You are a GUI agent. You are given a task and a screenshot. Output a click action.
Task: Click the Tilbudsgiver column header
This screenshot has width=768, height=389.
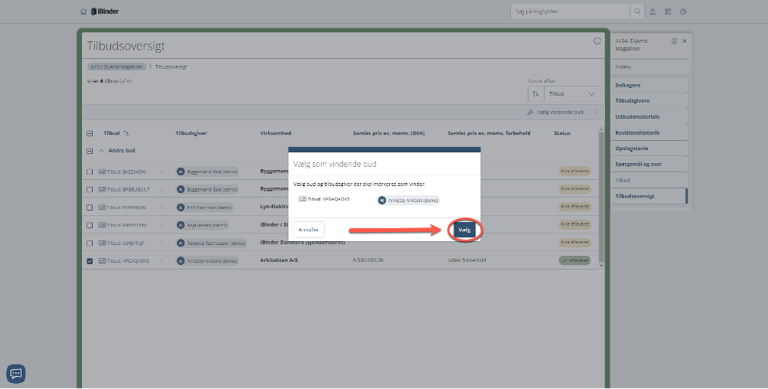click(191, 133)
